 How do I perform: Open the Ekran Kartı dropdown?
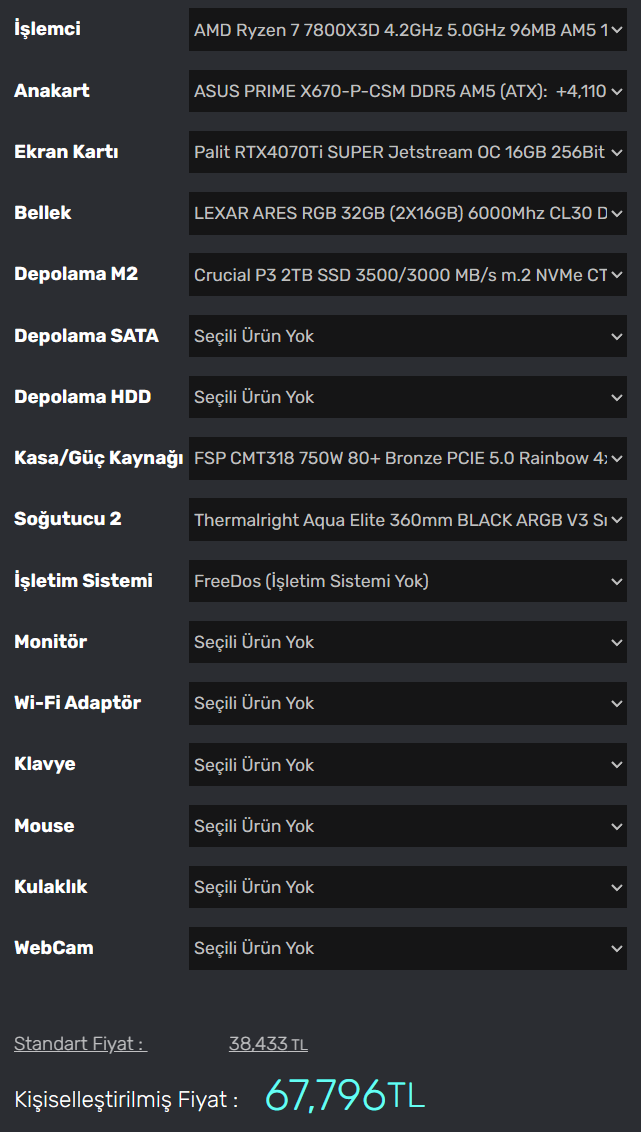pyautogui.click(x=407, y=152)
